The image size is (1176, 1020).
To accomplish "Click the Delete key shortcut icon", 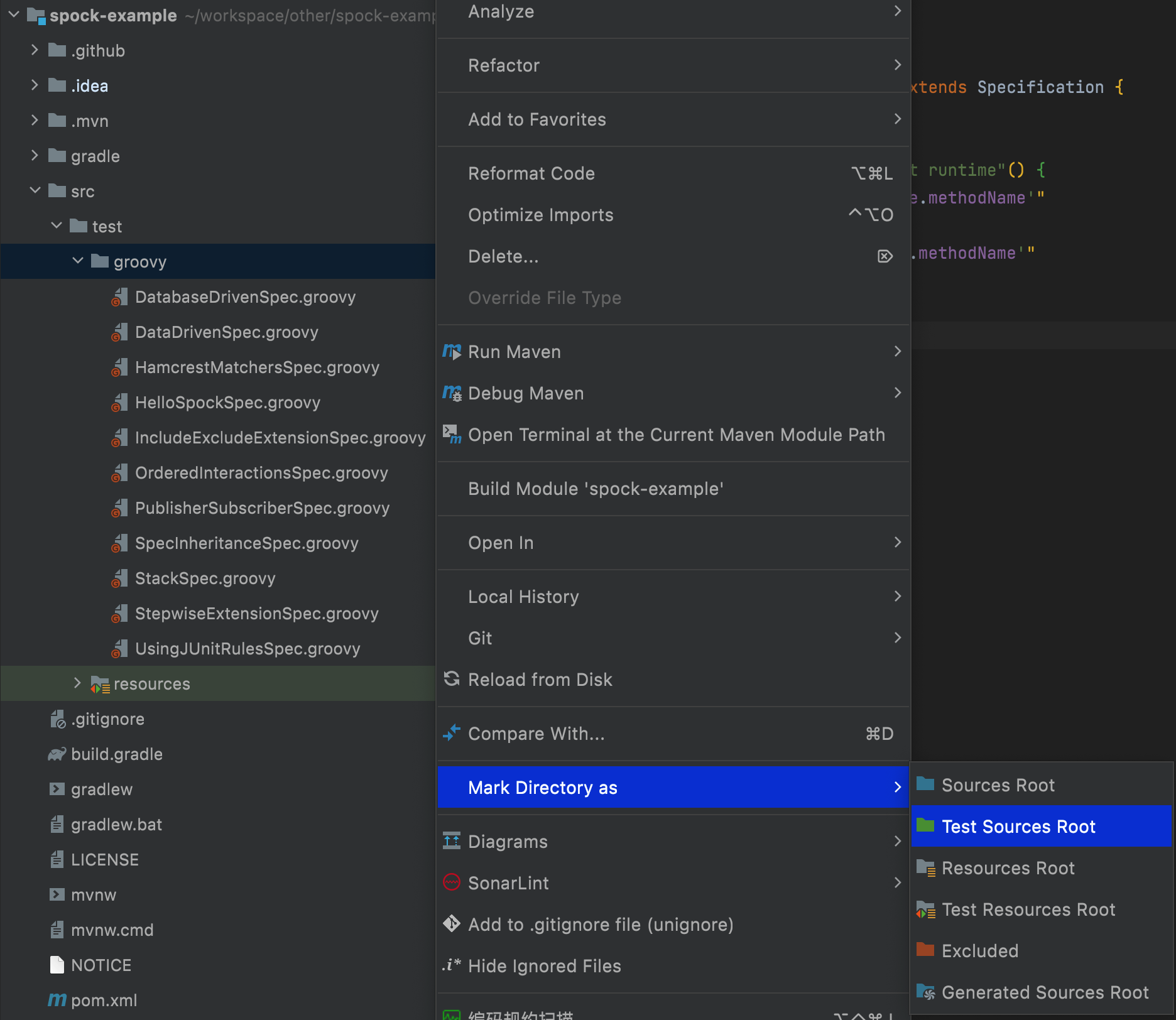I will point(885,256).
